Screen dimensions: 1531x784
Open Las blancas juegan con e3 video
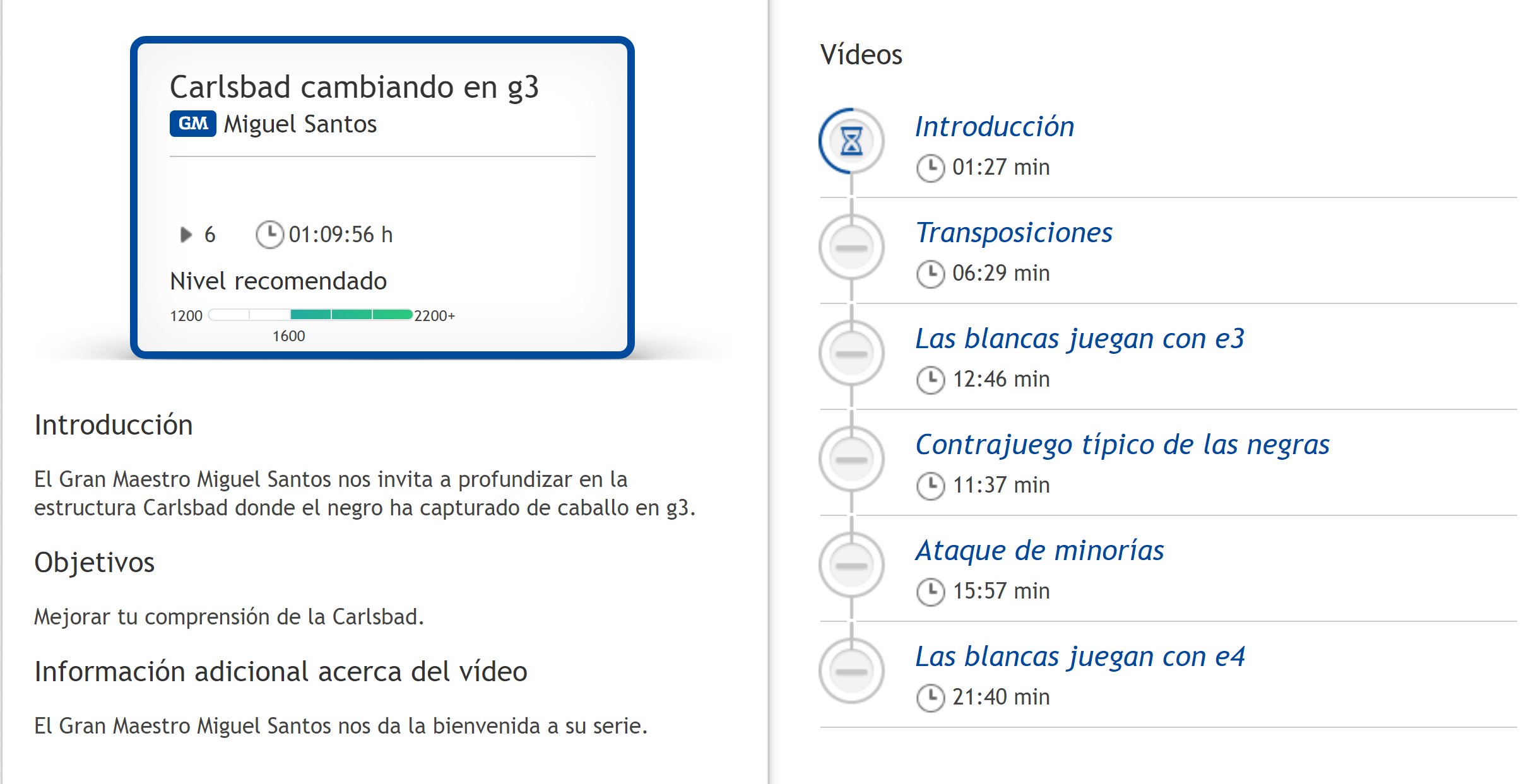1080,339
